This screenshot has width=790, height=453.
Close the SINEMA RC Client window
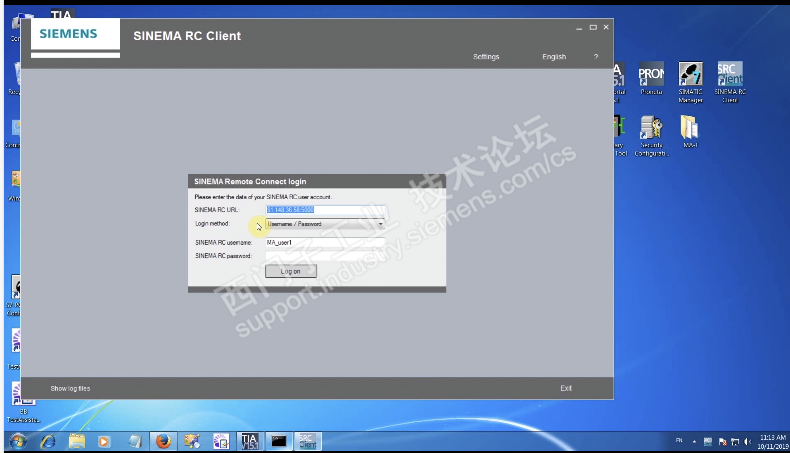606,27
